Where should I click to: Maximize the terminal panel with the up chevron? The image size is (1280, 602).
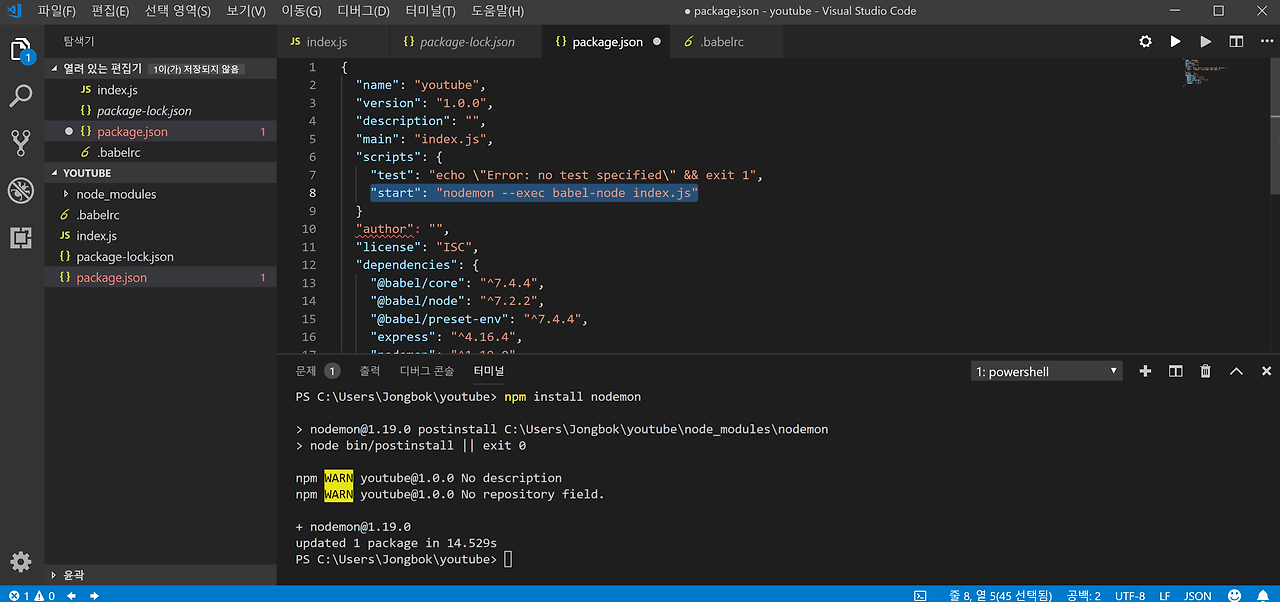pos(1236,371)
